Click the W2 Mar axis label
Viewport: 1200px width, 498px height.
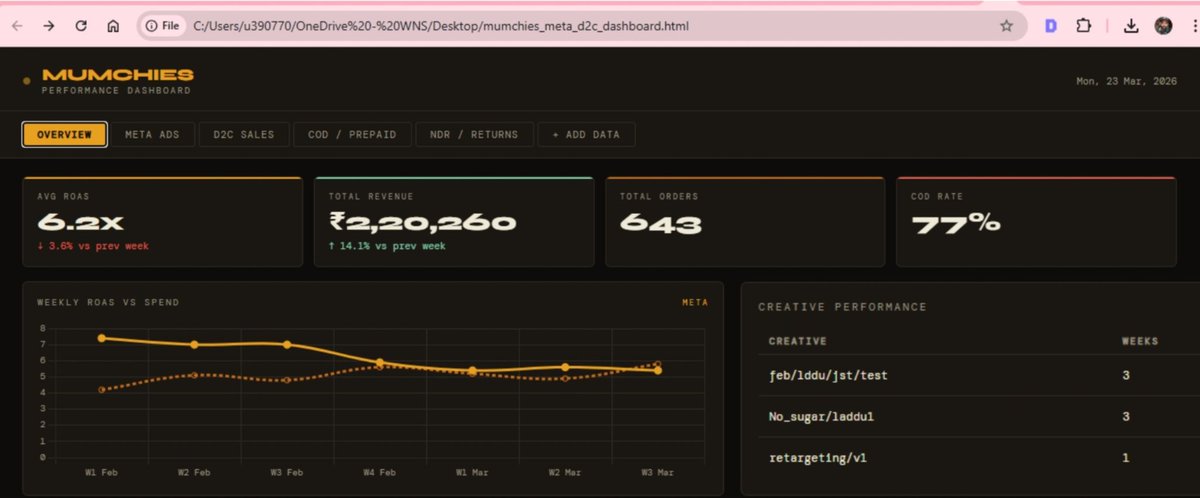[x=565, y=472]
